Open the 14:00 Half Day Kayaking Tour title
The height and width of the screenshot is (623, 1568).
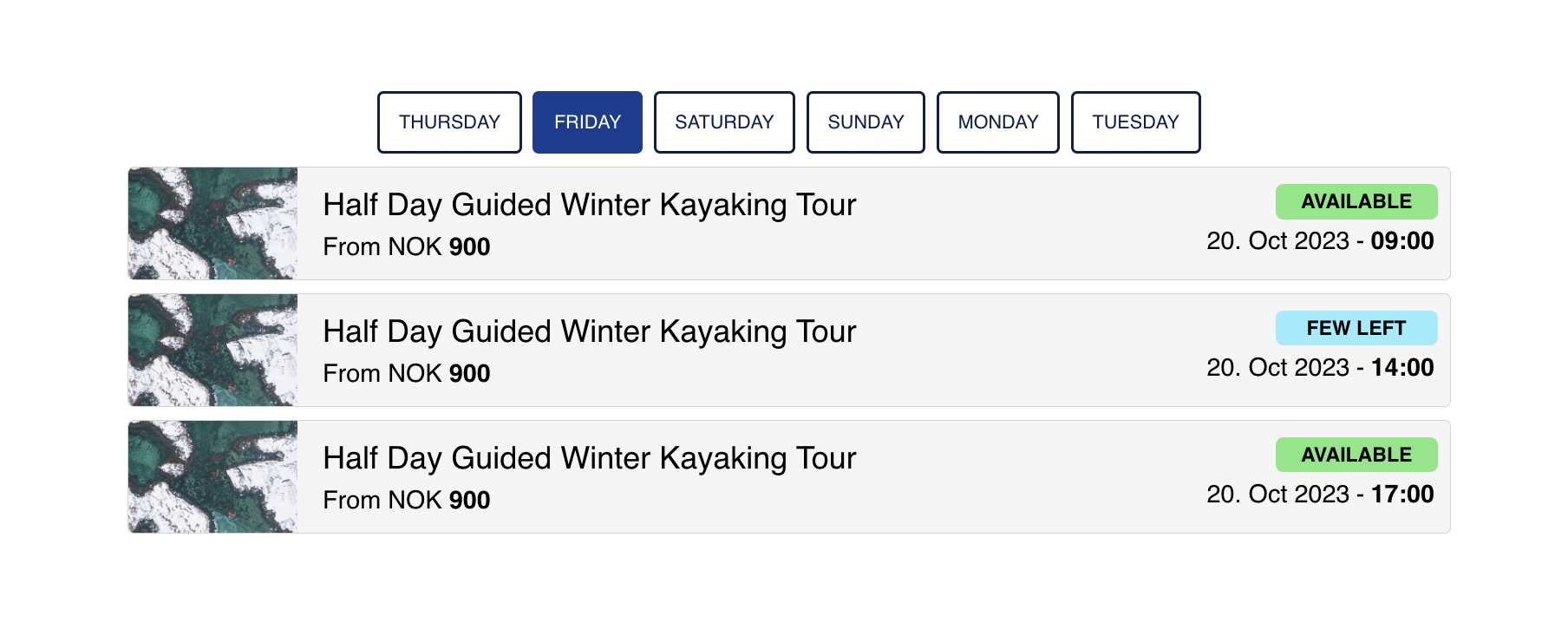589,331
